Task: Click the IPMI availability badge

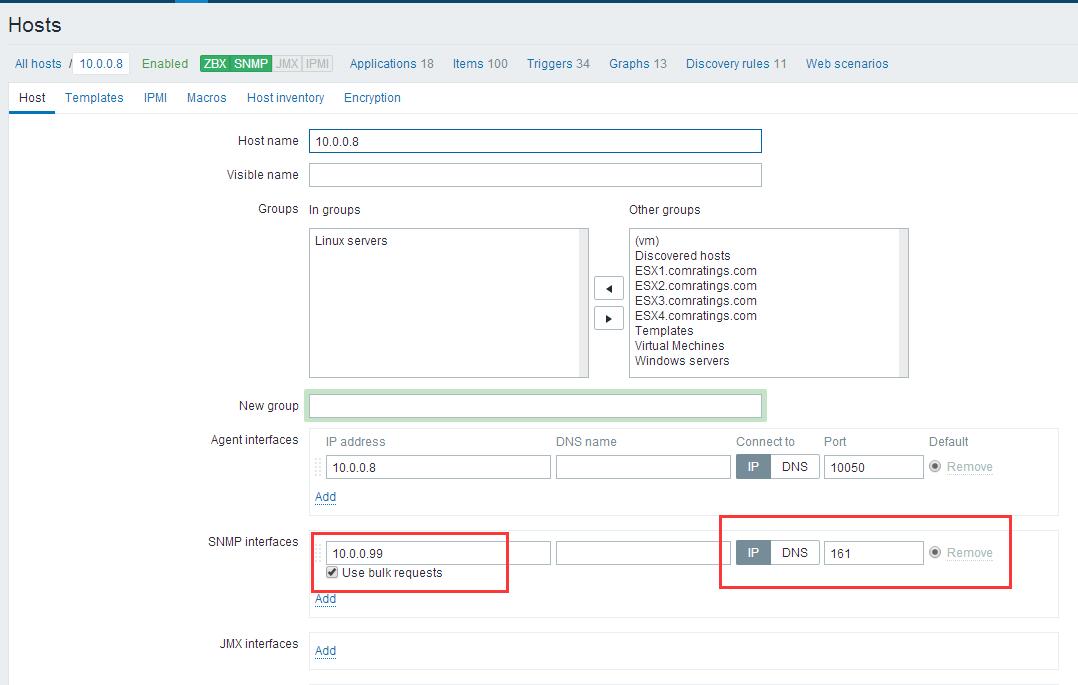Action: pyautogui.click(x=317, y=63)
